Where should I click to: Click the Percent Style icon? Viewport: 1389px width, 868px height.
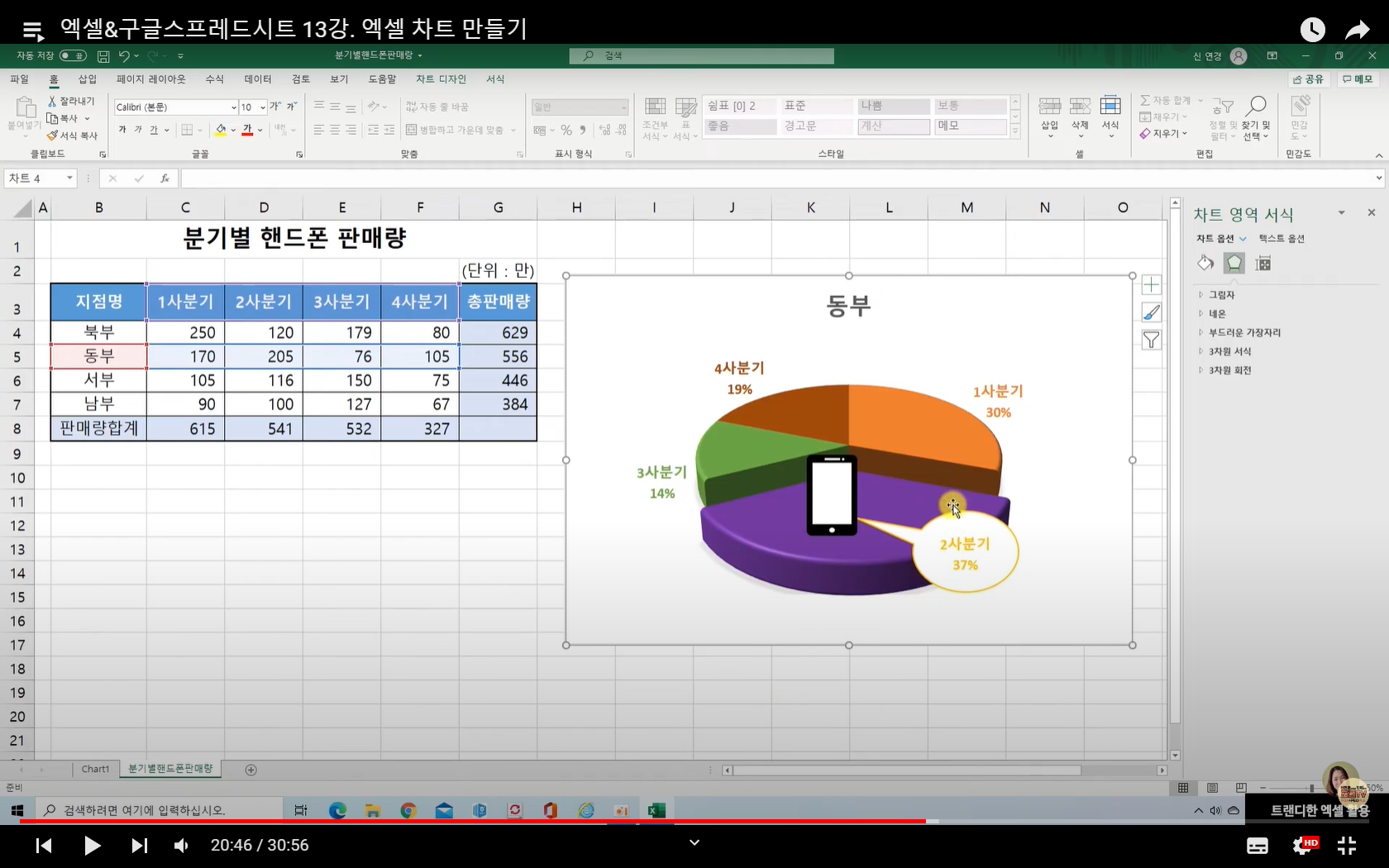[566, 131]
